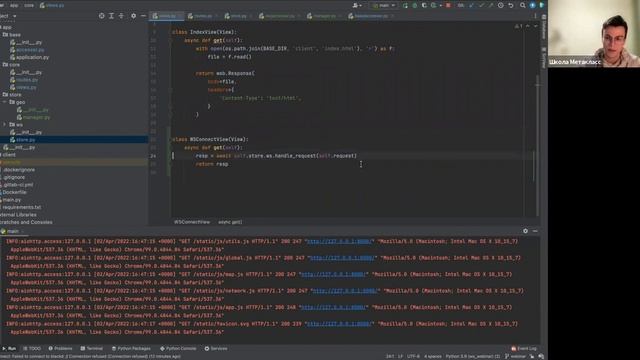Select Dockerfile in the project tree
The image size is (640, 360).
(15, 192)
